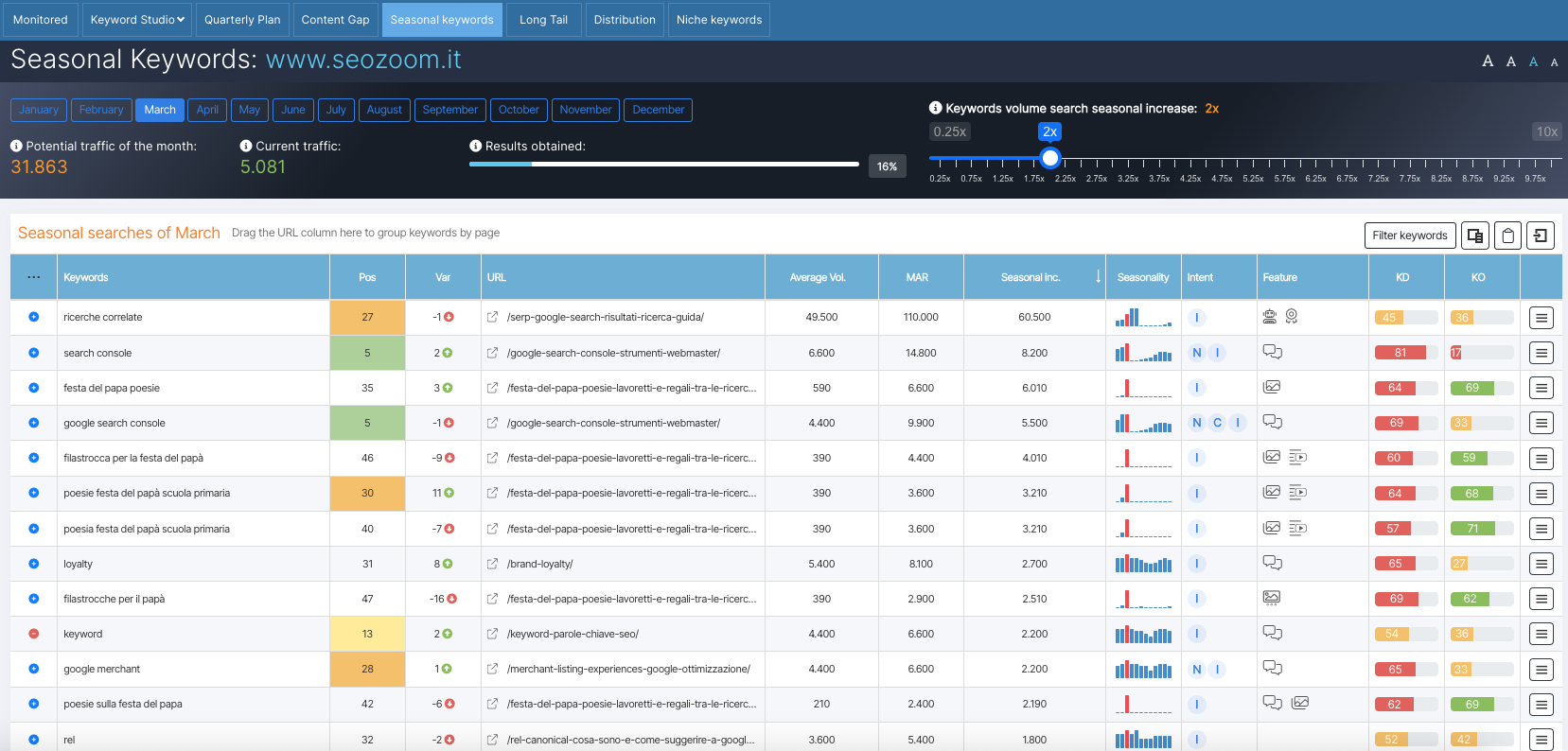Select the June month filter
This screenshot has width=1568, height=751.
[x=293, y=110]
